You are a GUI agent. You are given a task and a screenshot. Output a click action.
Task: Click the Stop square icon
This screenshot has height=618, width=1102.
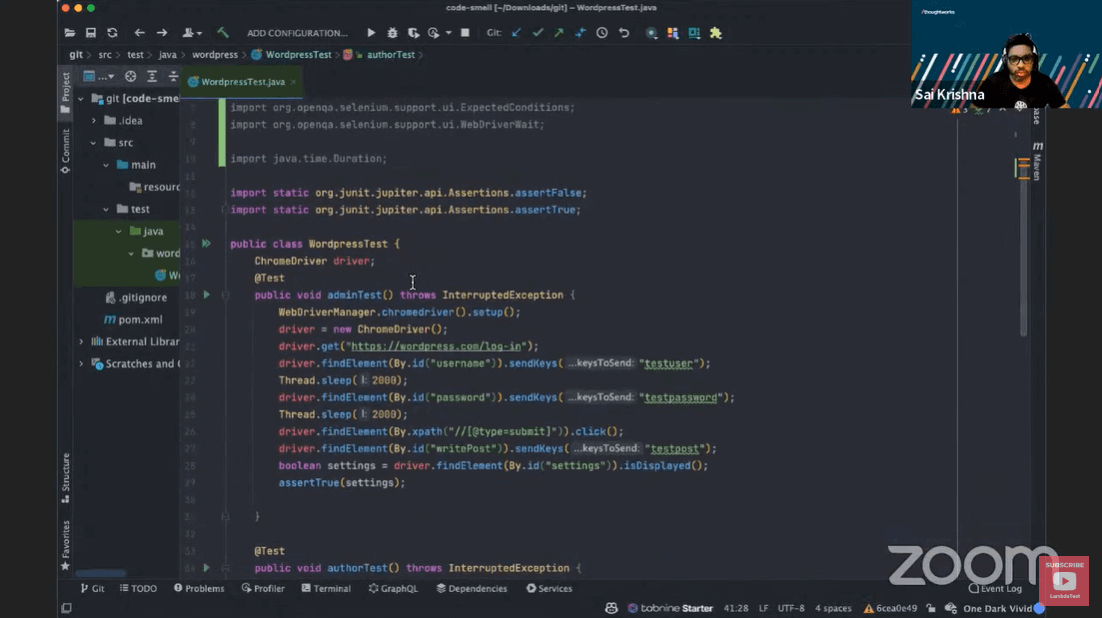click(464, 33)
